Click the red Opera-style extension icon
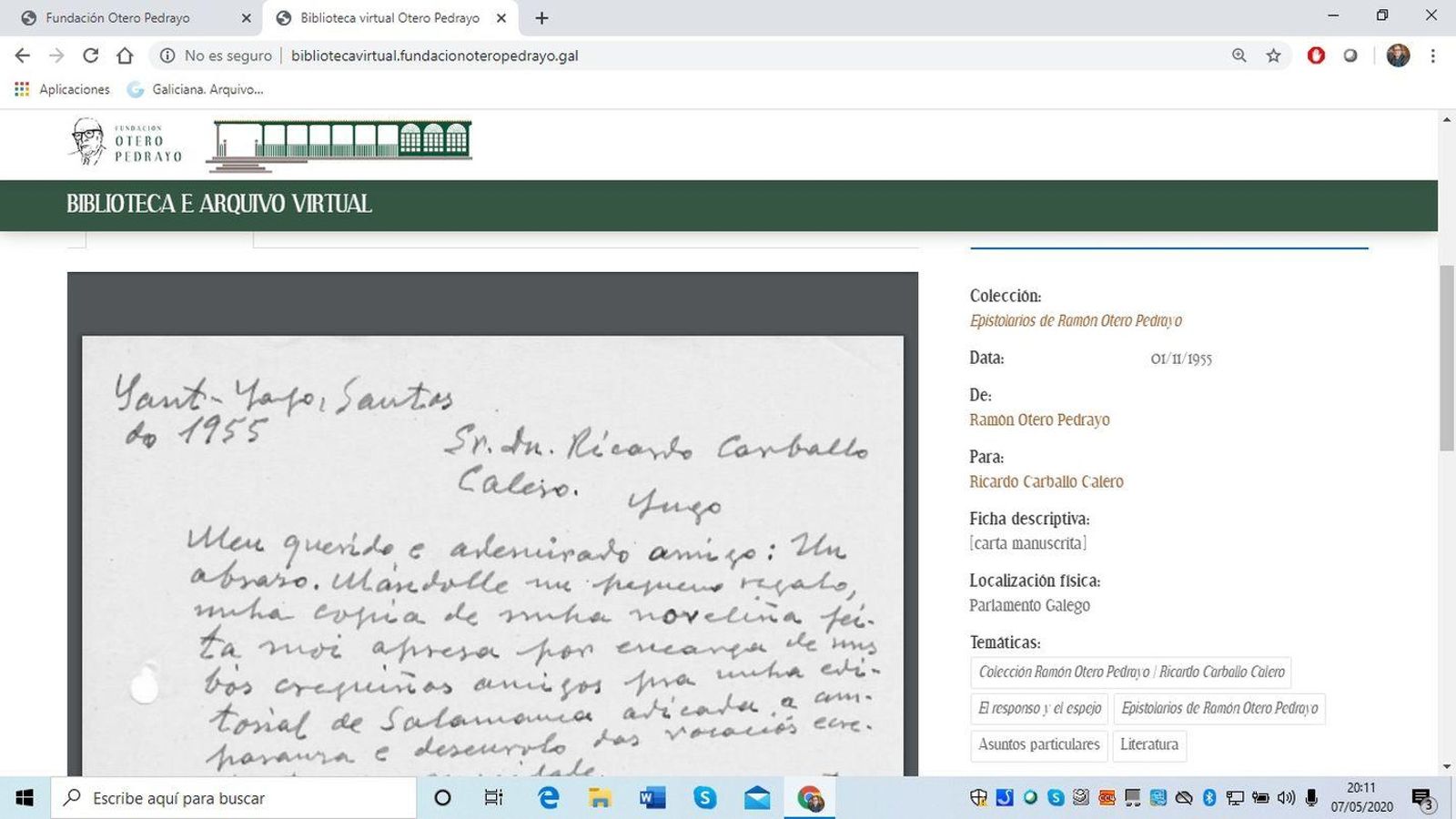 tap(1316, 56)
